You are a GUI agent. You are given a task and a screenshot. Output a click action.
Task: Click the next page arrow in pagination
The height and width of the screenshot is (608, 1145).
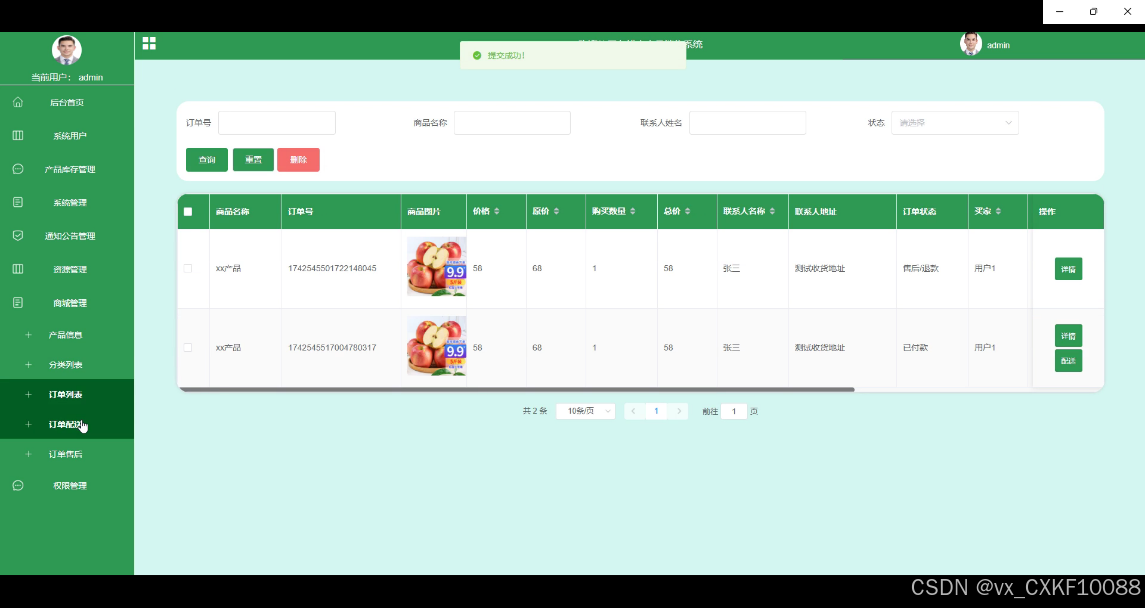680,411
